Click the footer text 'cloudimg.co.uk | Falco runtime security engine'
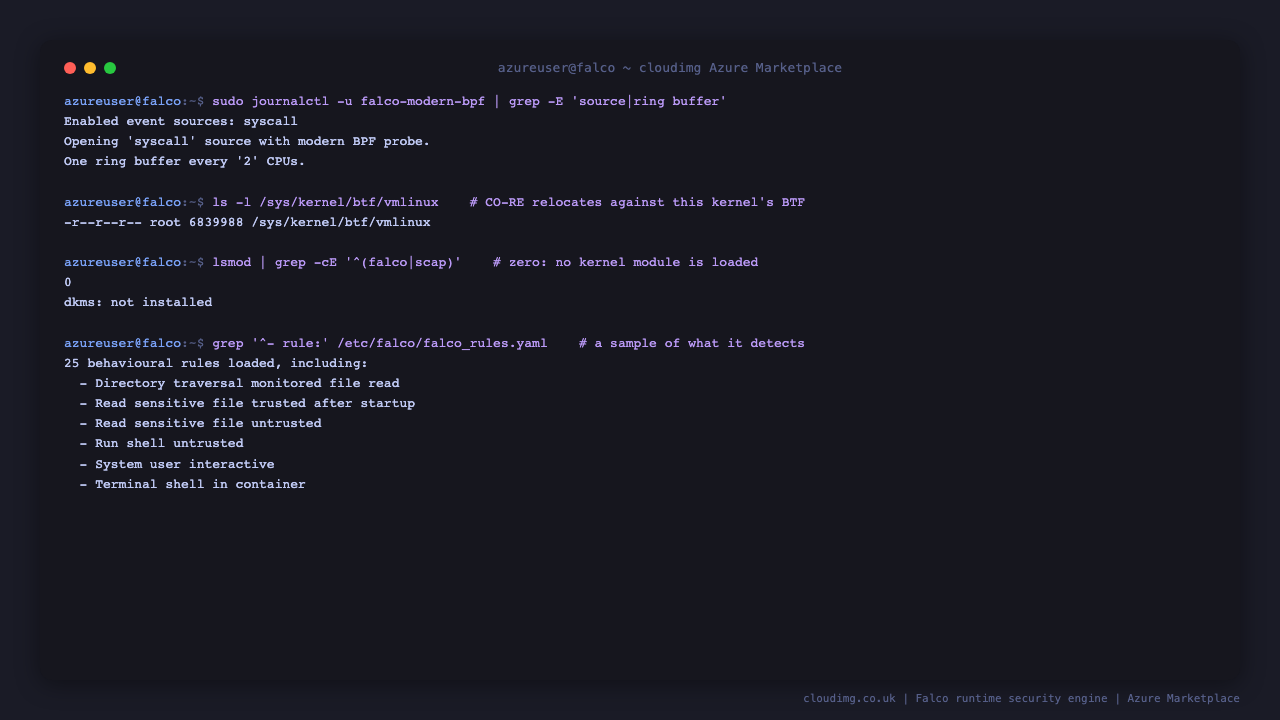 pyautogui.click(x=955, y=699)
